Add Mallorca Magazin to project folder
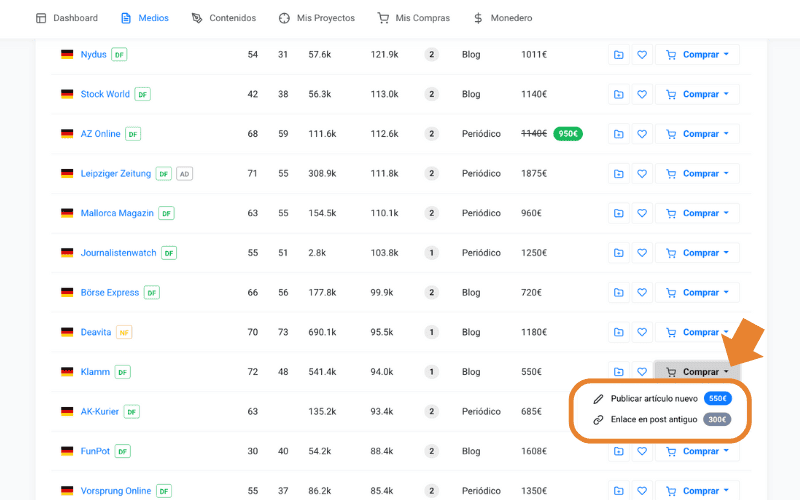This screenshot has width=800, height=500. point(619,213)
